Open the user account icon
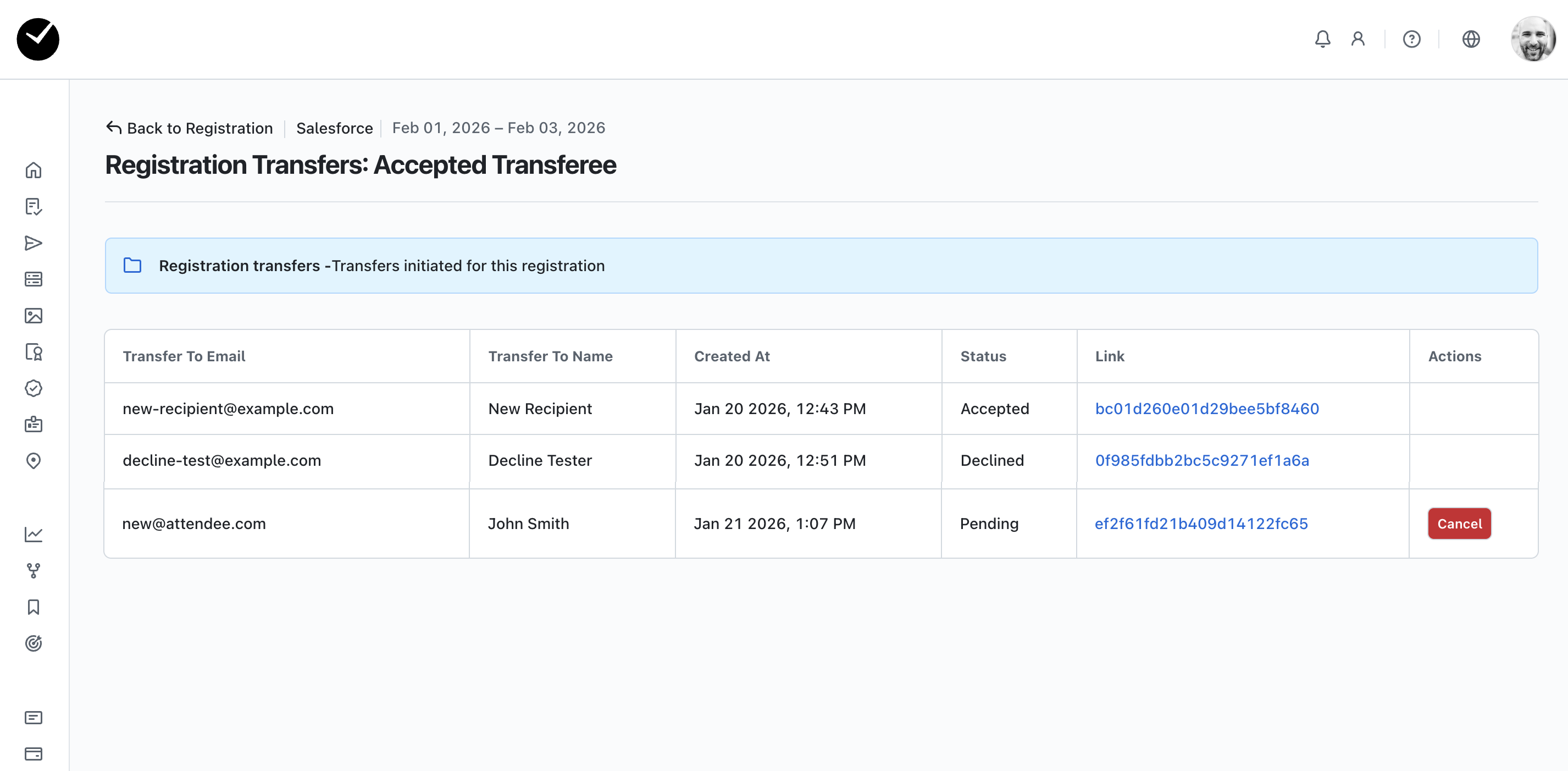The height and width of the screenshot is (771, 1568). coord(1358,39)
